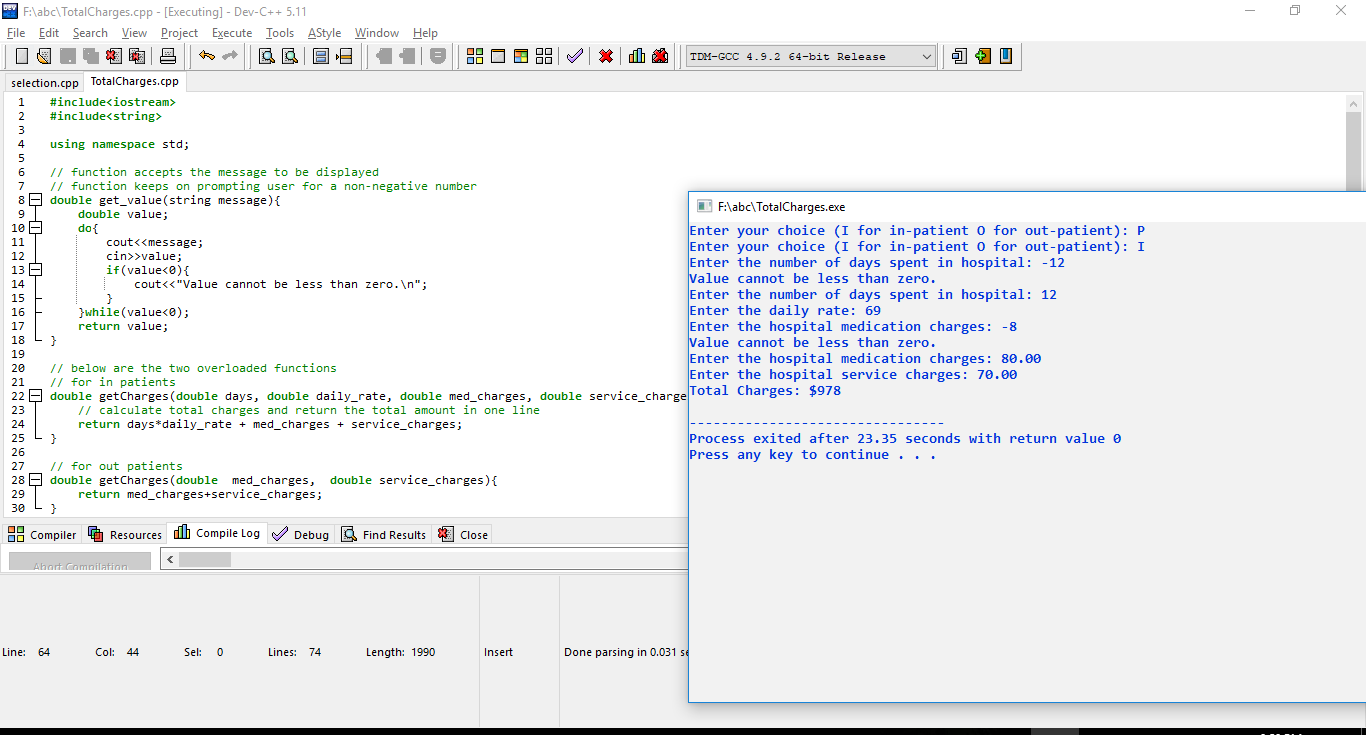Stop execution using the red X icon
Screen dimensions: 1366x735
pos(606,56)
